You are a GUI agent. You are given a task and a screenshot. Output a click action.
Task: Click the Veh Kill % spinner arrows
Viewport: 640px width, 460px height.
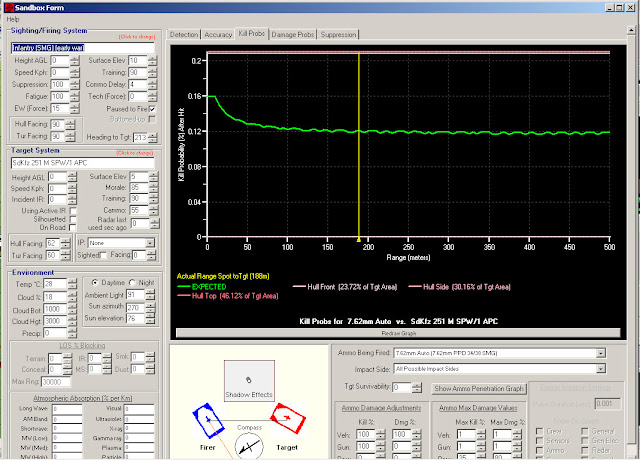click(x=380, y=434)
